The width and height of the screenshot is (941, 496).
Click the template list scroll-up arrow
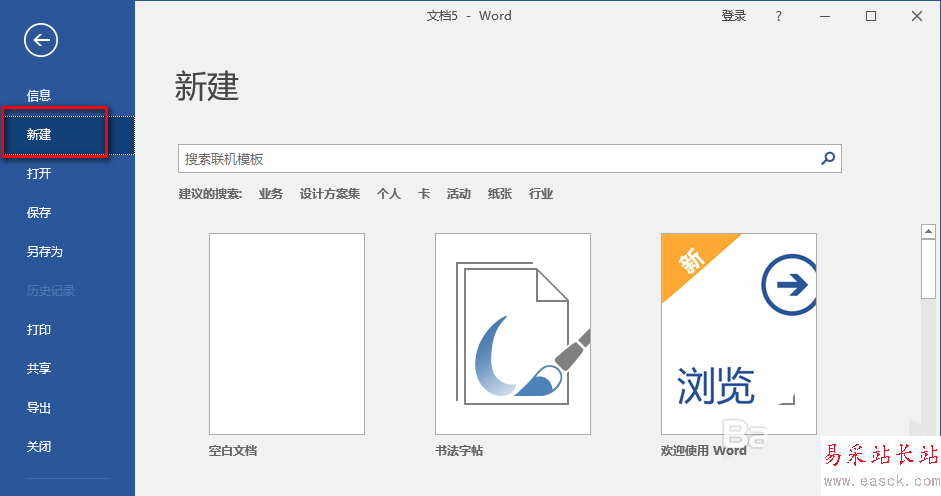tap(928, 231)
